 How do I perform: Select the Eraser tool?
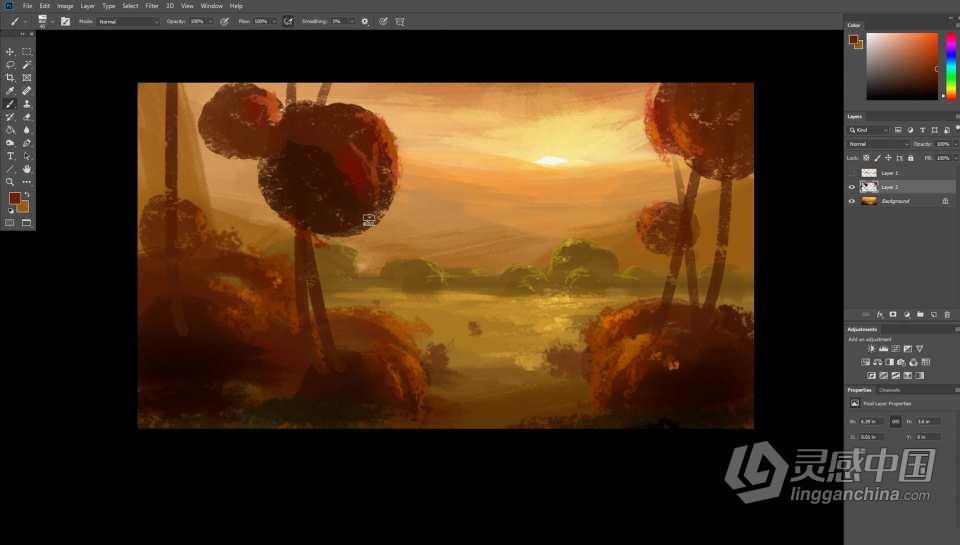click(26, 117)
